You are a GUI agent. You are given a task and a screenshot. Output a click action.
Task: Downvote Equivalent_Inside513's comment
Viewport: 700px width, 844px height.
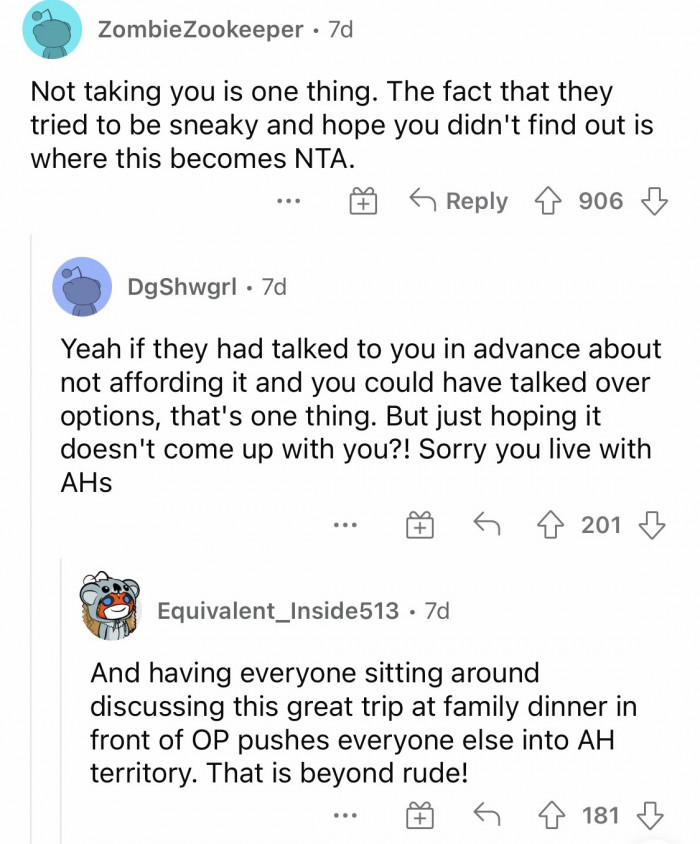[654, 815]
